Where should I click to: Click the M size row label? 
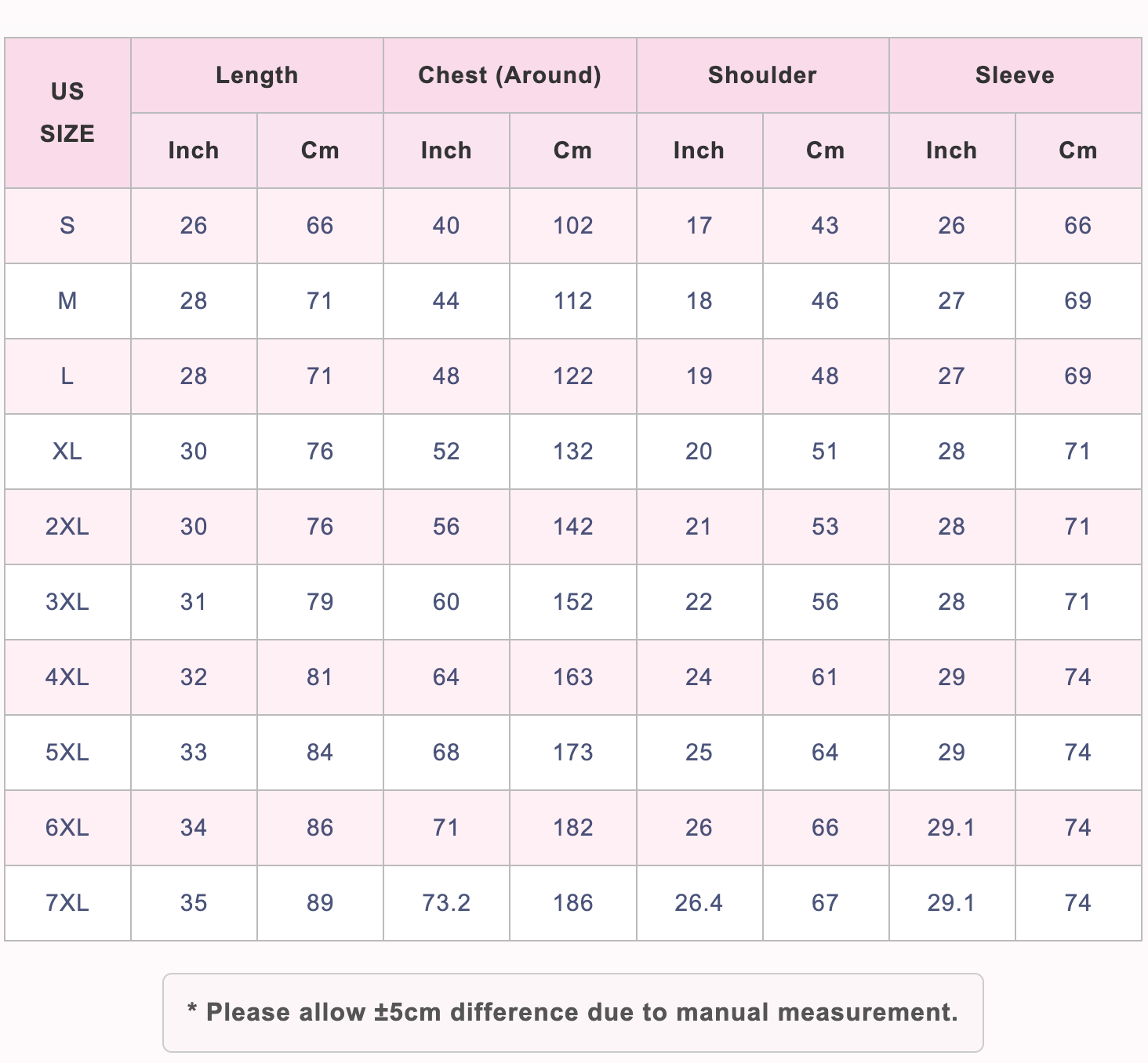[x=67, y=301]
